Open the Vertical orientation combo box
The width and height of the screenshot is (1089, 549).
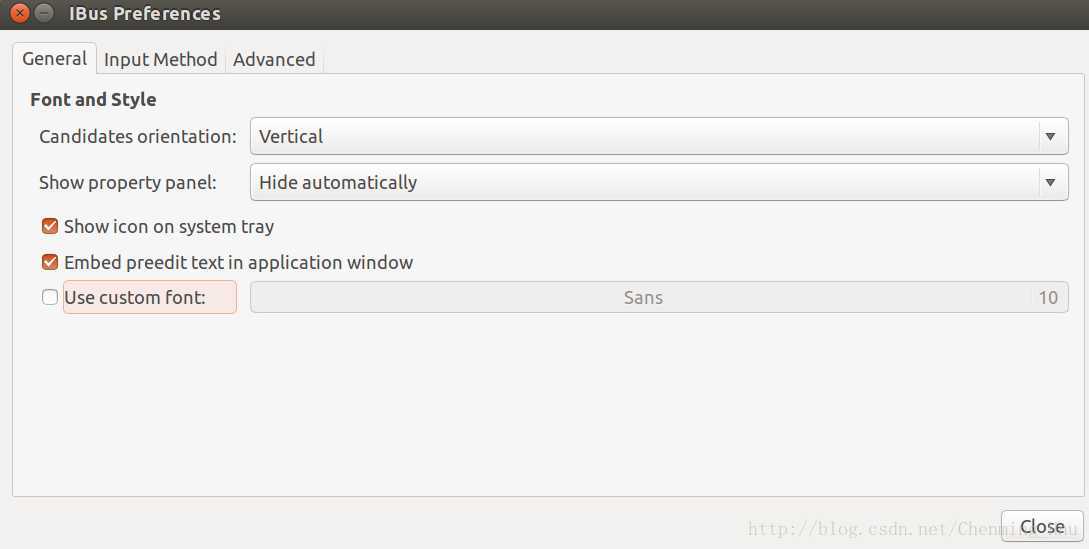pyautogui.click(x=659, y=136)
